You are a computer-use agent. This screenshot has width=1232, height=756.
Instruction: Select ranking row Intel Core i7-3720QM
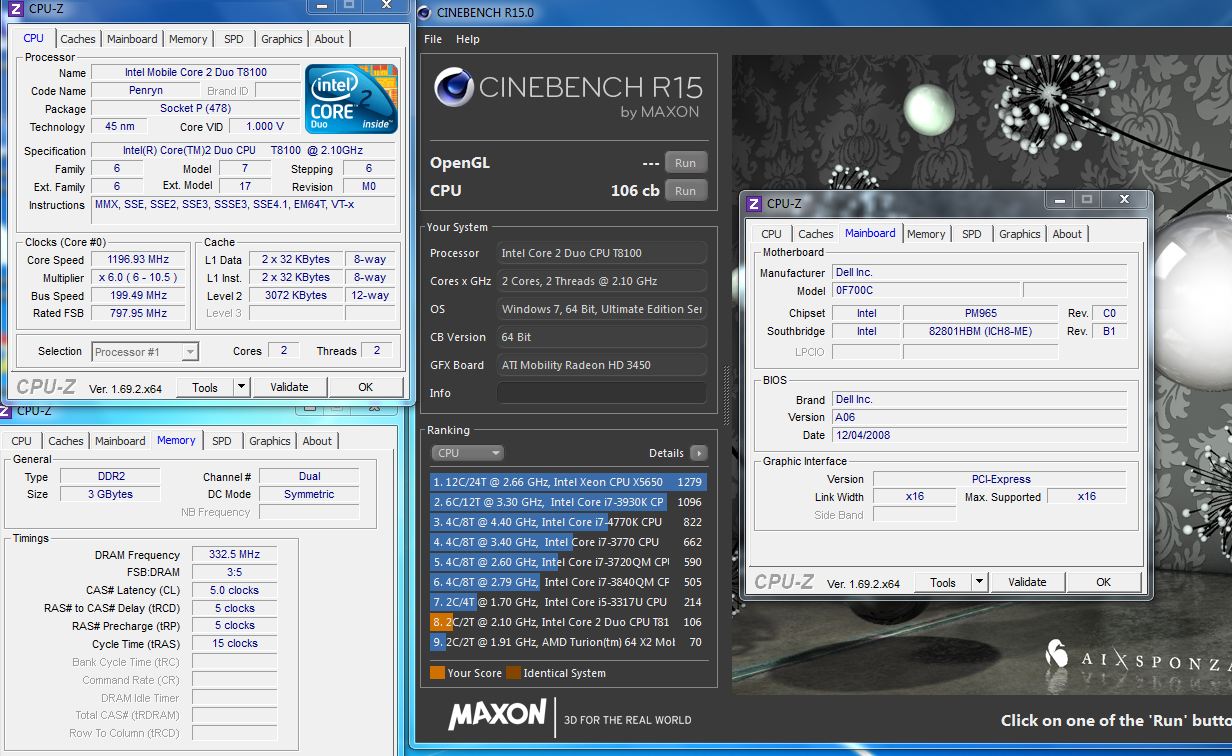568,562
